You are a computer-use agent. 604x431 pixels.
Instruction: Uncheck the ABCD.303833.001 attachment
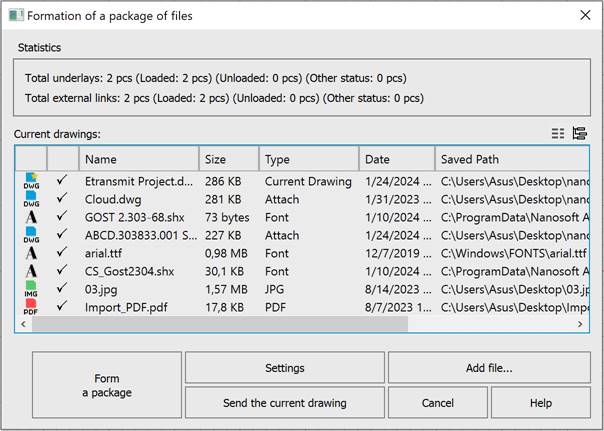62,234
